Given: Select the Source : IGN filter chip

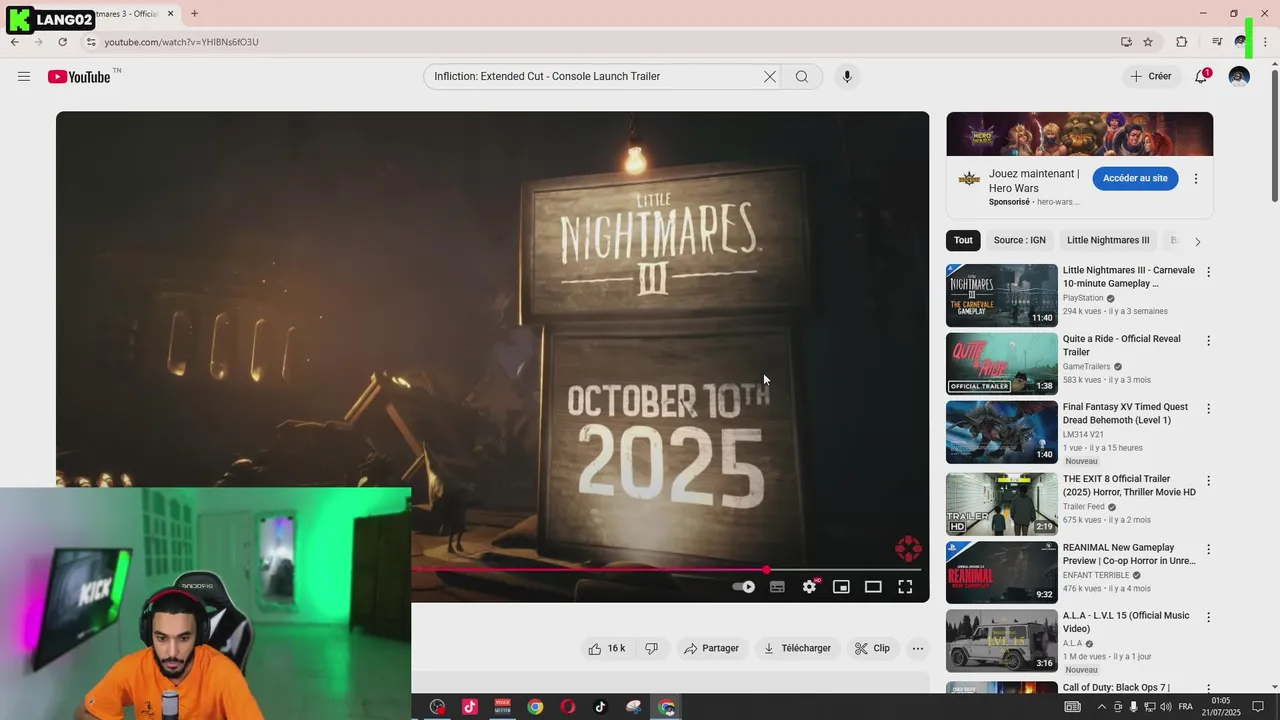Looking at the screenshot, I should click(1019, 241).
